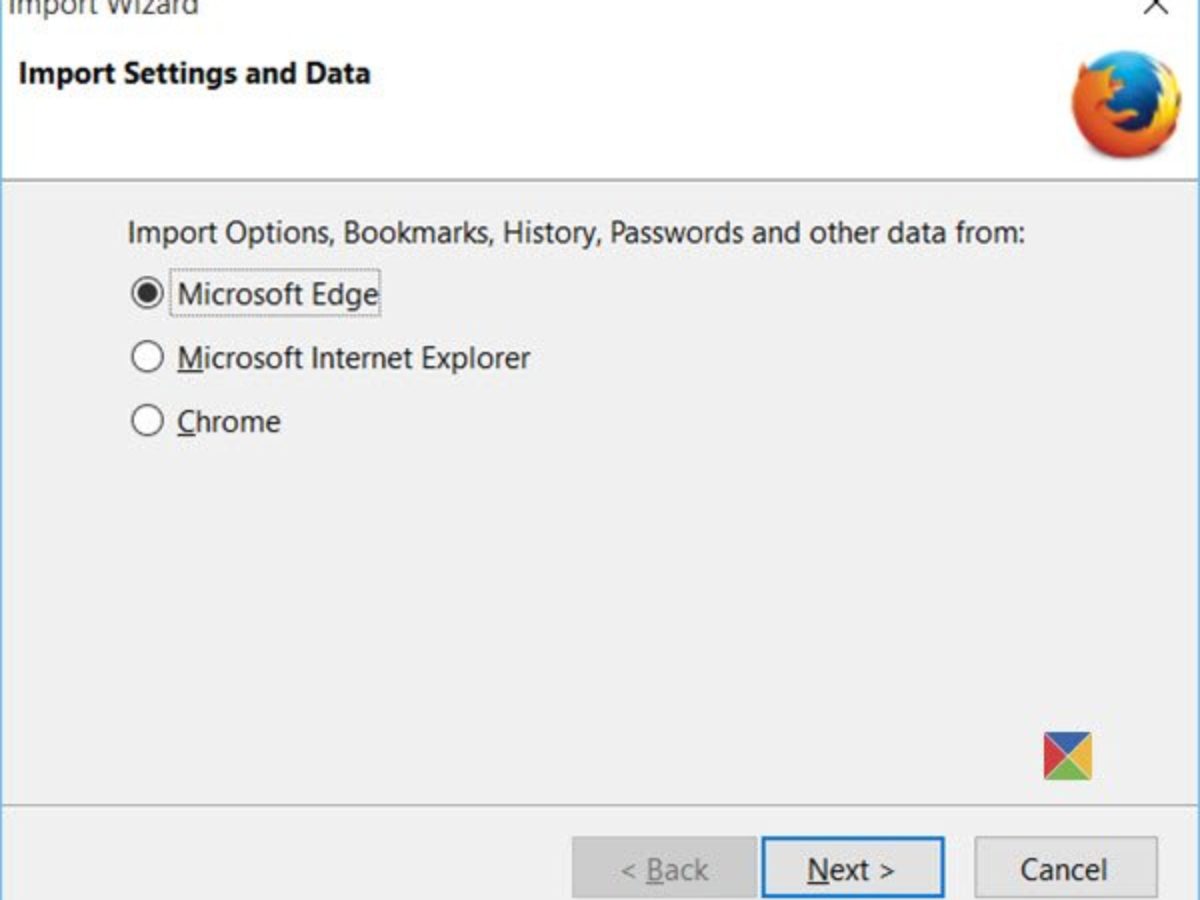The height and width of the screenshot is (900, 1200).
Task: Click the "Chrome" option label text
Action: (x=229, y=421)
